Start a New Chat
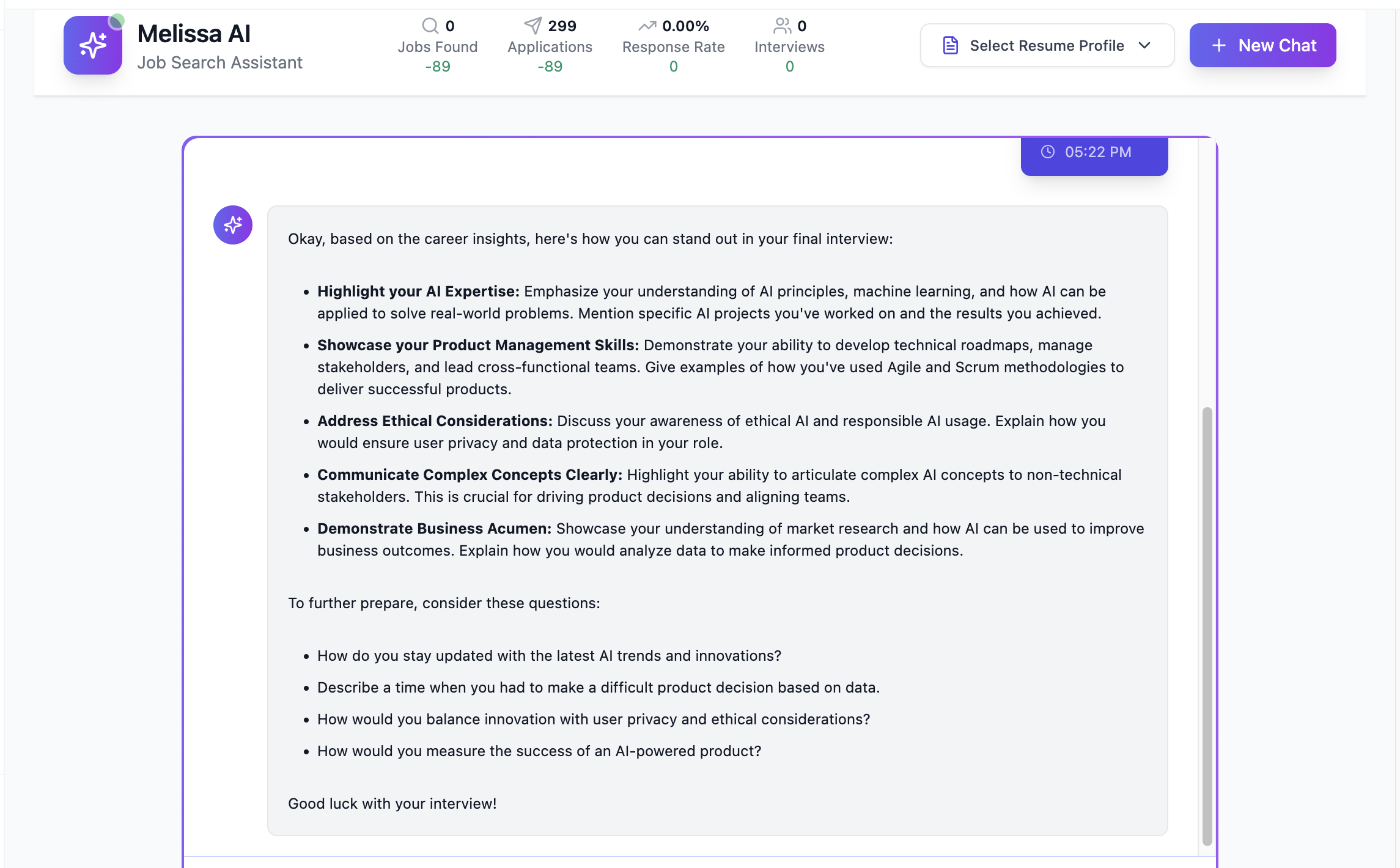 1262,45
